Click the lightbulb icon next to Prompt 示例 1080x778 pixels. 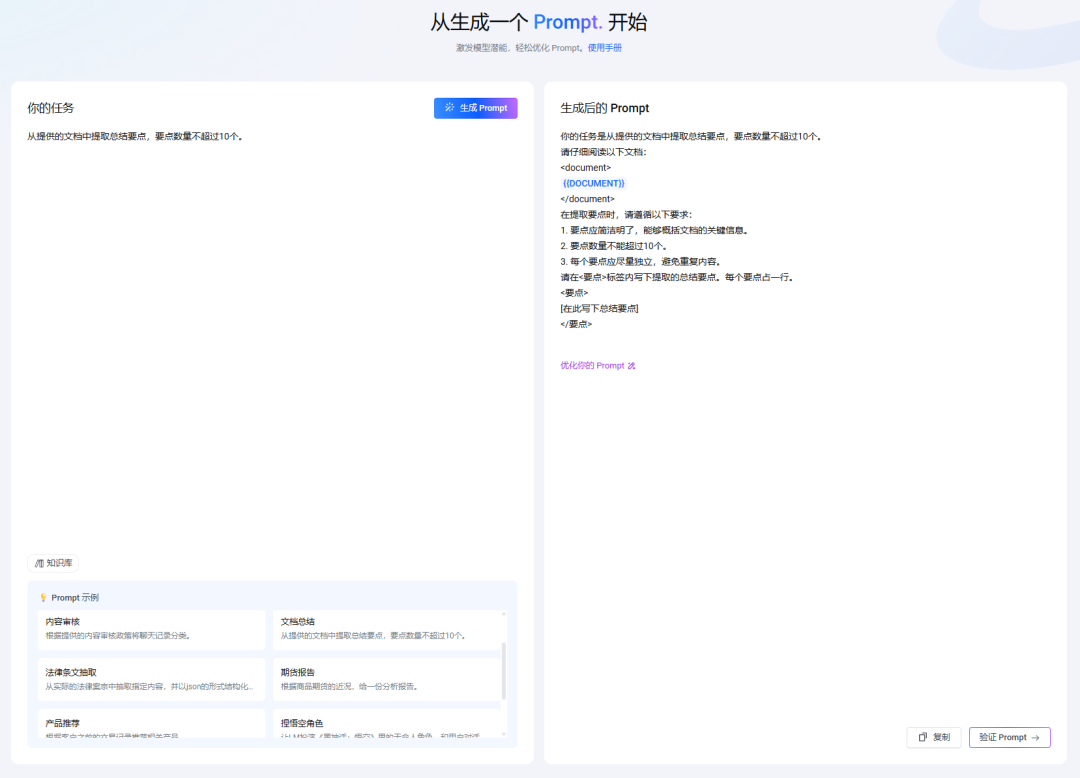42,597
